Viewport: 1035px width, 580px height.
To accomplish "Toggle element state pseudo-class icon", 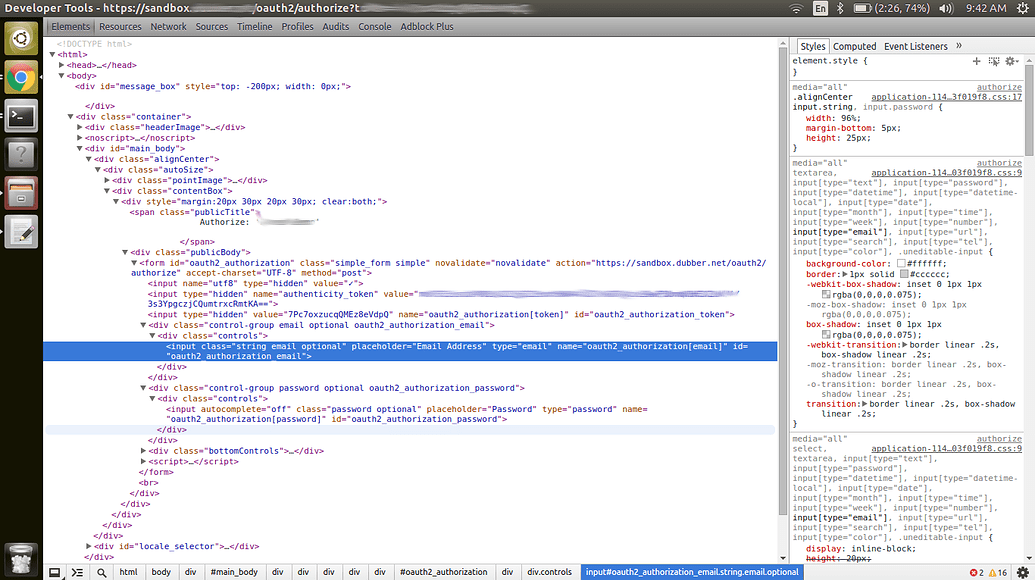I will (x=994, y=61).
